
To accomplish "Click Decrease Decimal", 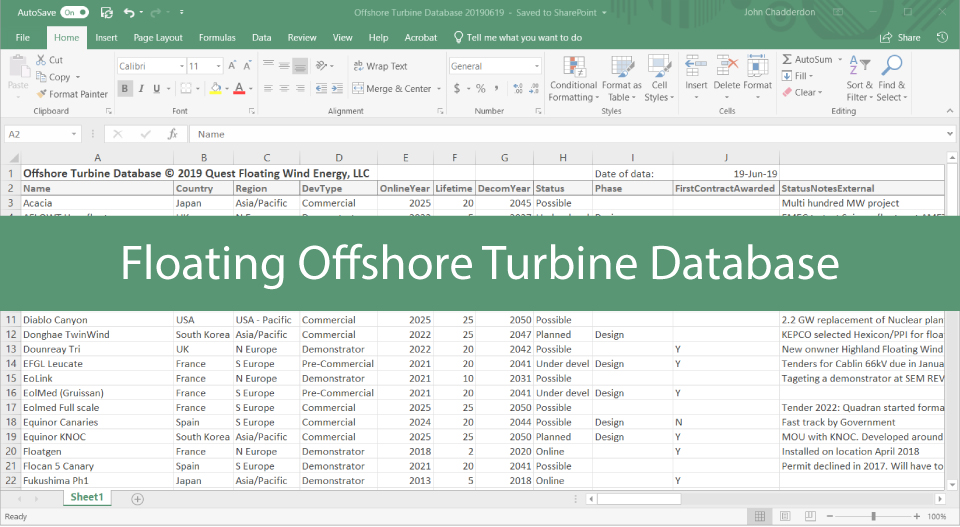I will coord(534,89).
